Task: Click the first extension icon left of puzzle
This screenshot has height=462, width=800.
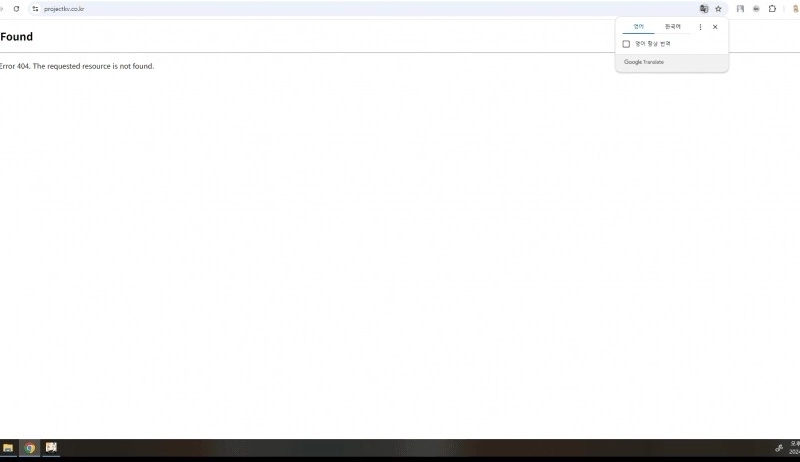Action: [x=740, y=8]
